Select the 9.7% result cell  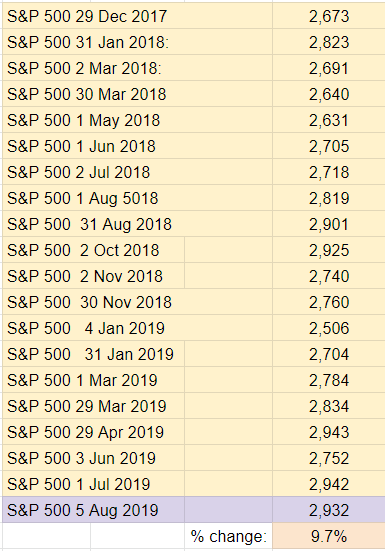tap(329, 536)
